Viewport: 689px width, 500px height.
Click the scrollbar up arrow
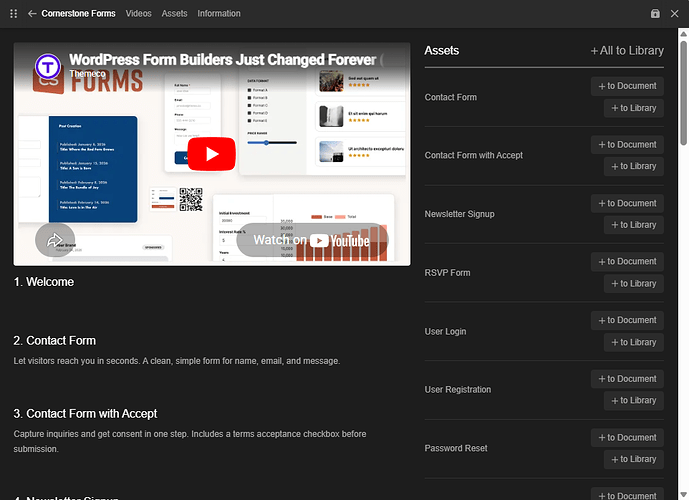point(683,33)
